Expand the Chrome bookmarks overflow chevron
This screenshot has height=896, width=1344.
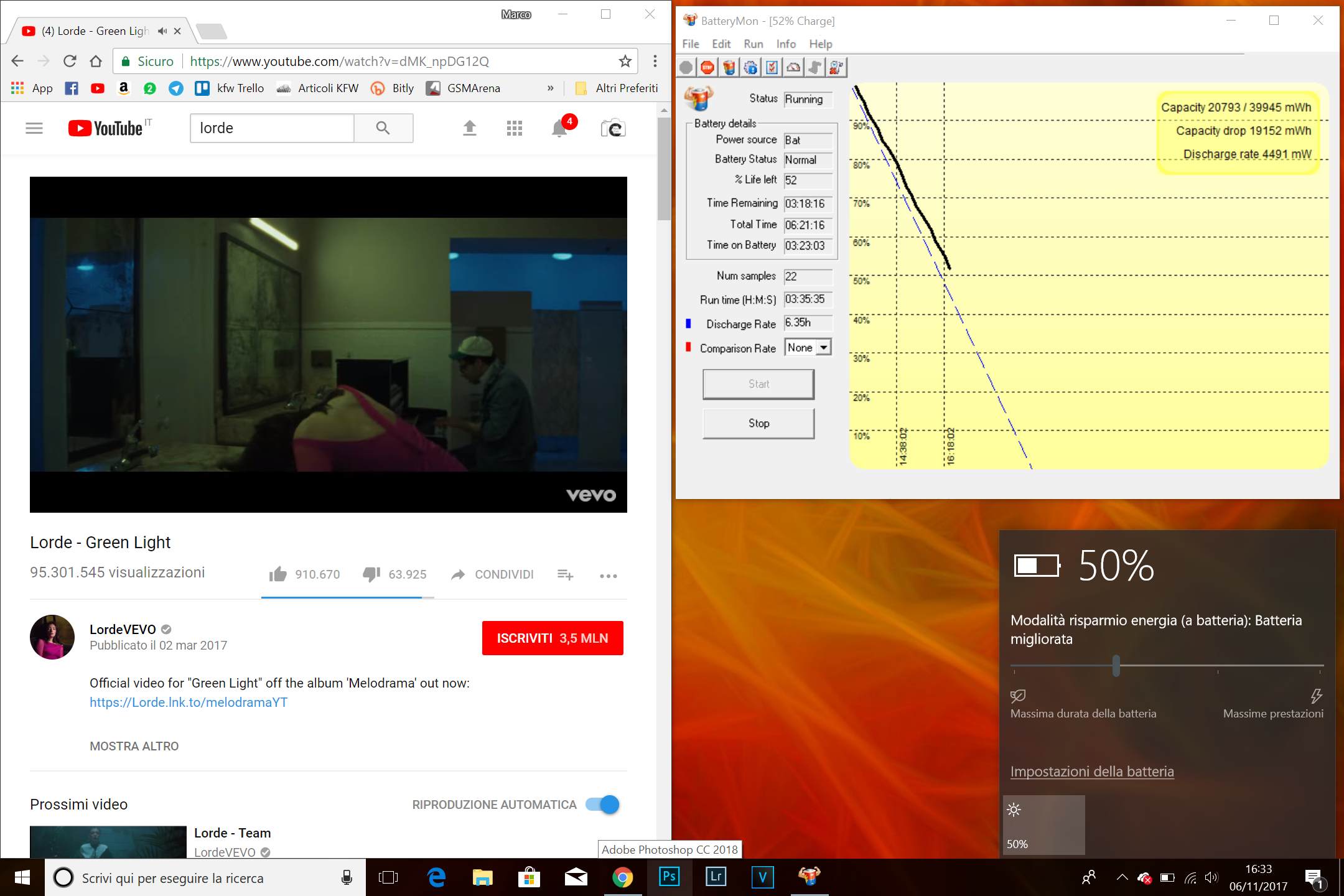tap(550, 88)
